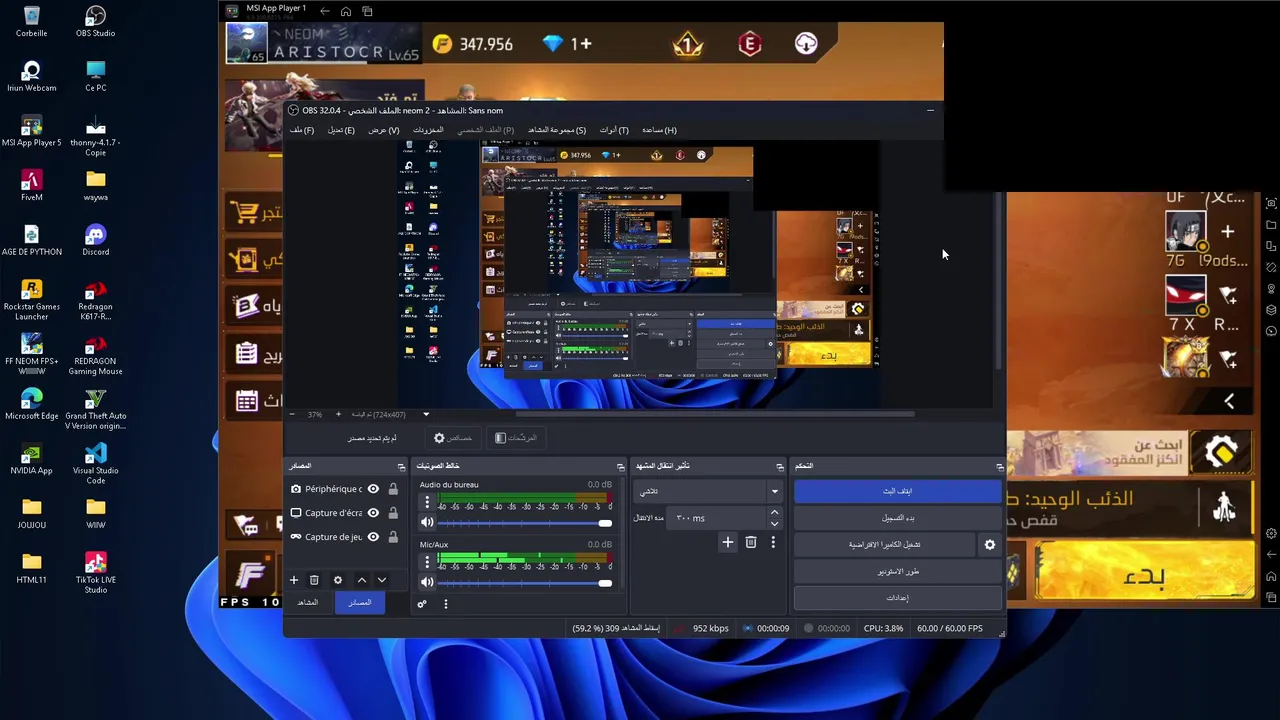Viewport: 1280px width, 720px height.
Task: Adjust Audio du bureau volume slider
Action: (x=525, y=523)
